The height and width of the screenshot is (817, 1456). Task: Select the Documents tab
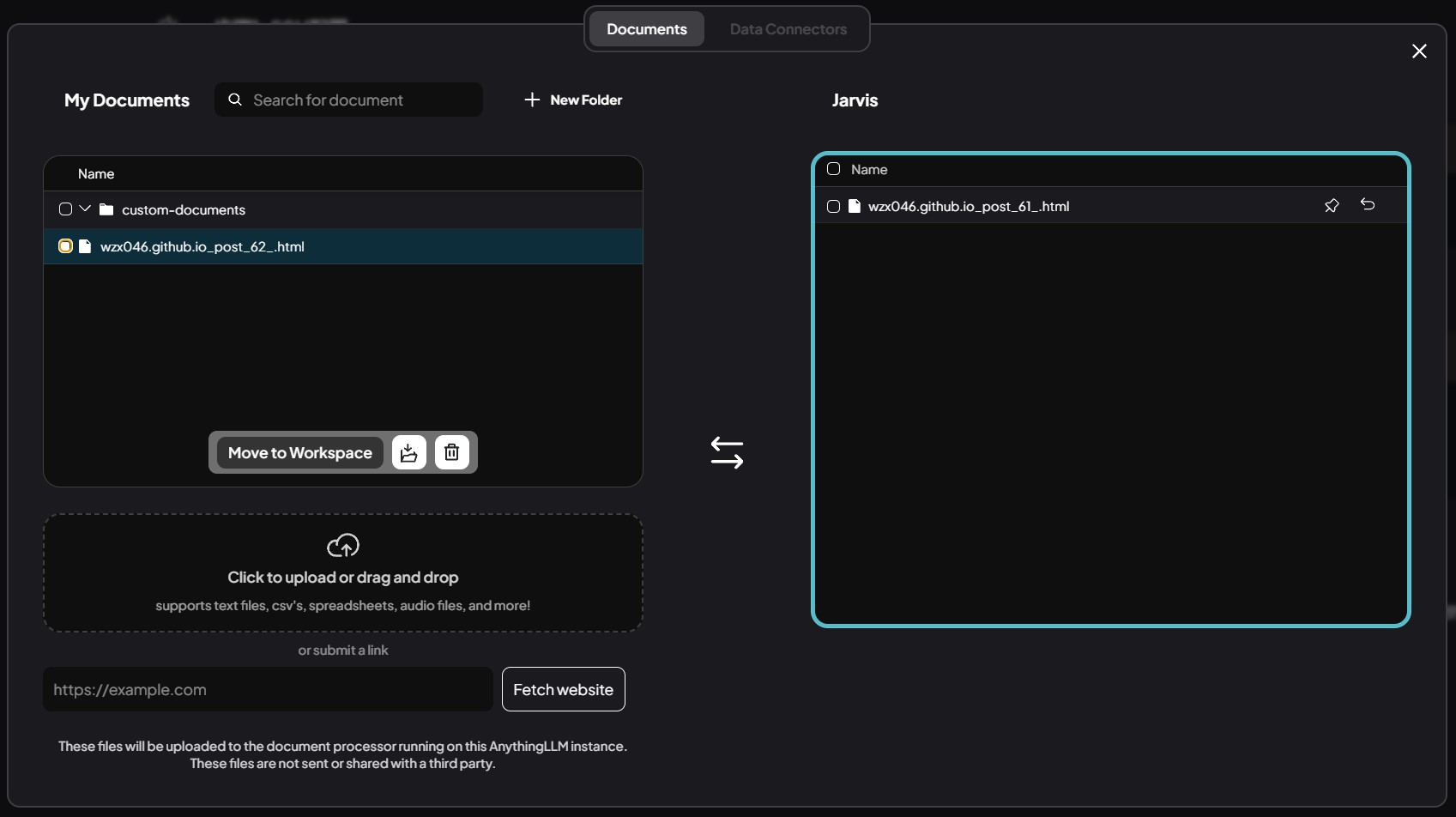click(x=646, y=29)
